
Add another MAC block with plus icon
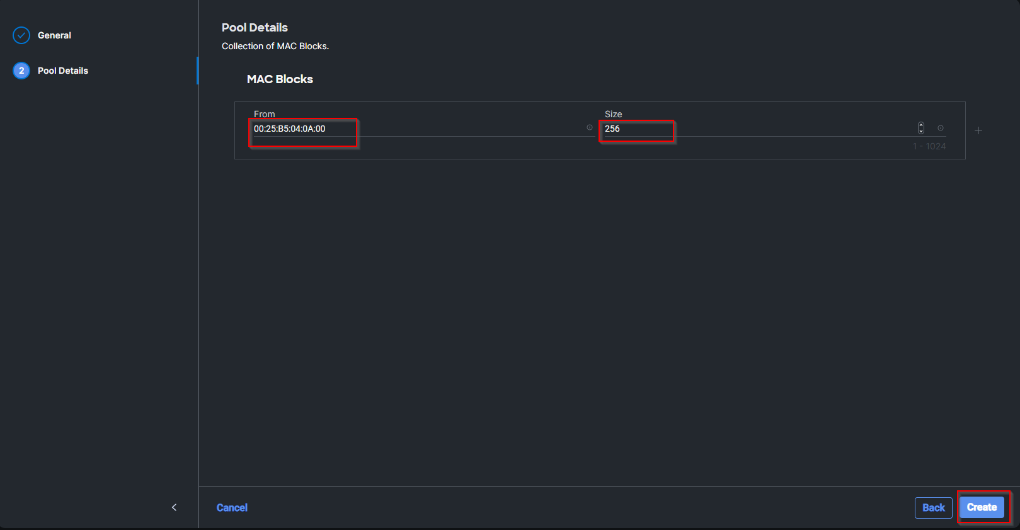(978, 130)
